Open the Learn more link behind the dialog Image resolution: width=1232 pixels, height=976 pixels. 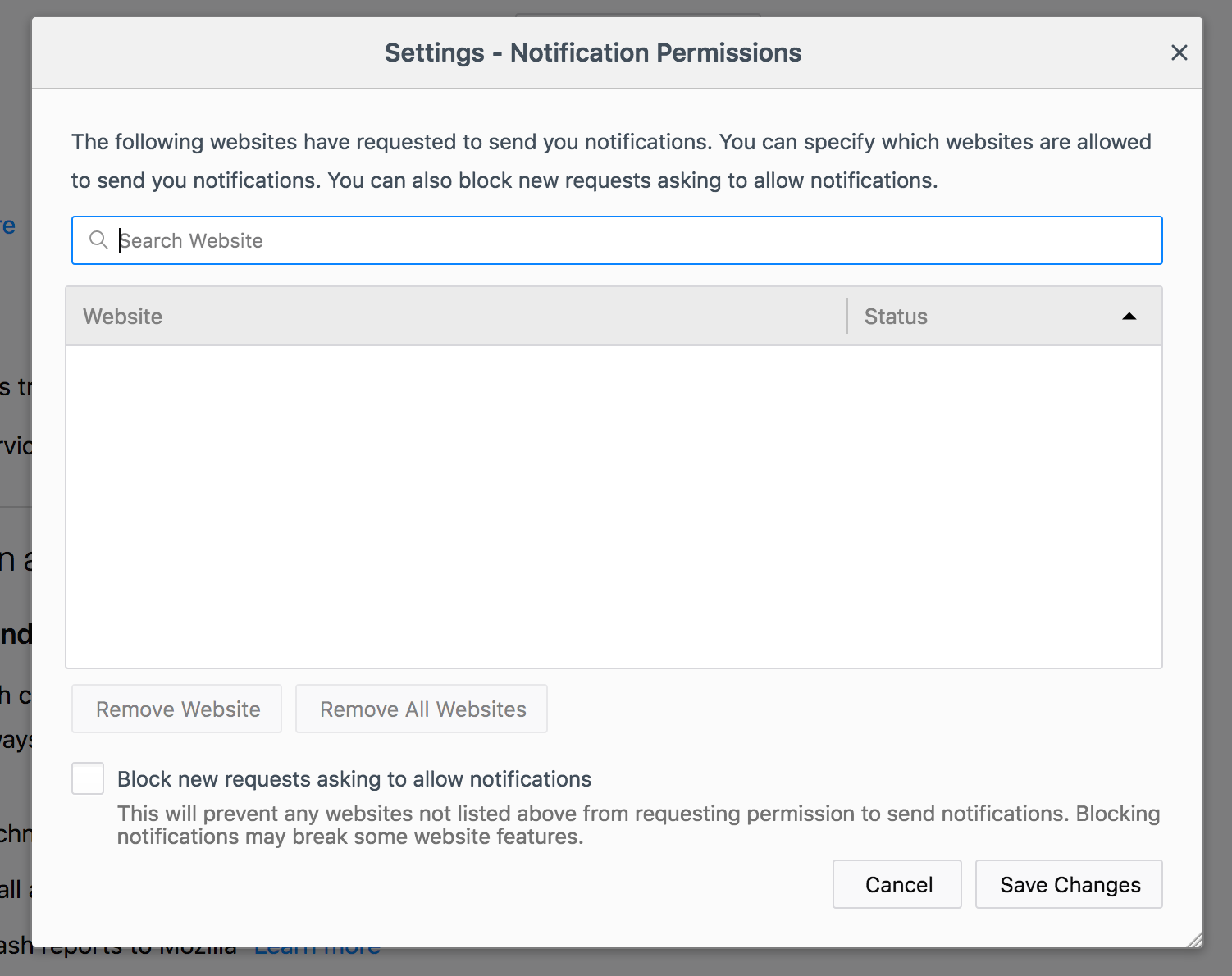[317, 953]
